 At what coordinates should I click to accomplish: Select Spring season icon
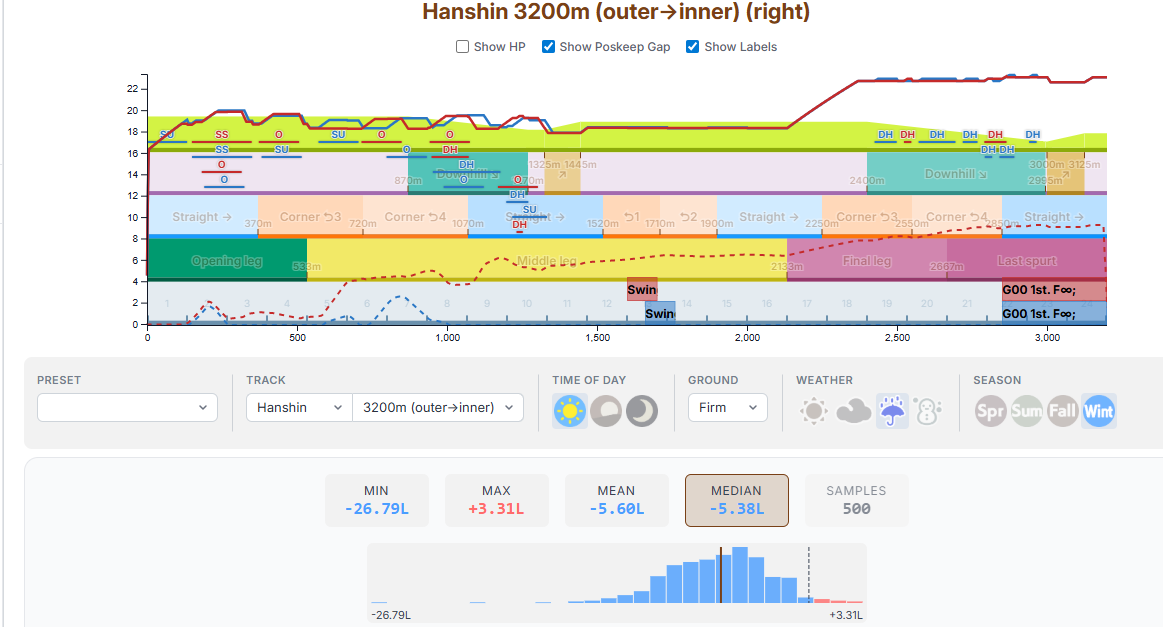click(x=990, y=410)
